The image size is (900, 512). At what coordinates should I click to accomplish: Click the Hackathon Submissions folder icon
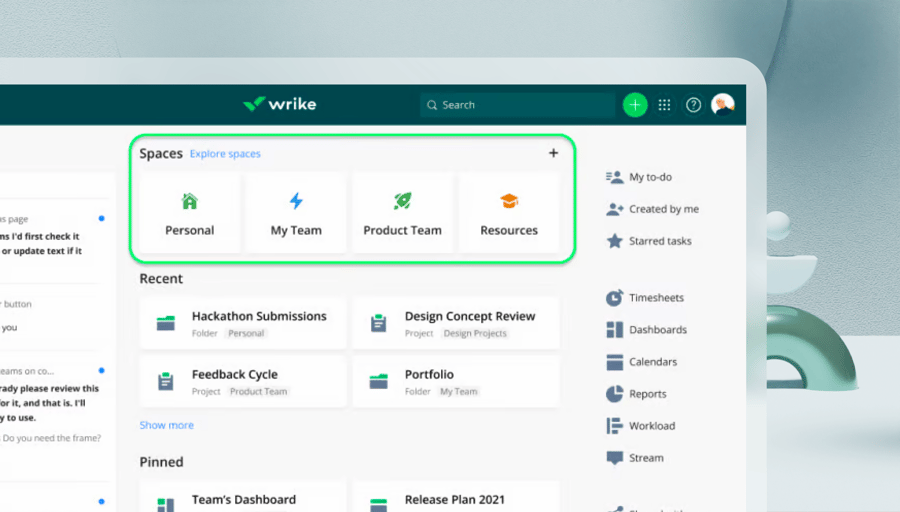click(x=166, y=323)
